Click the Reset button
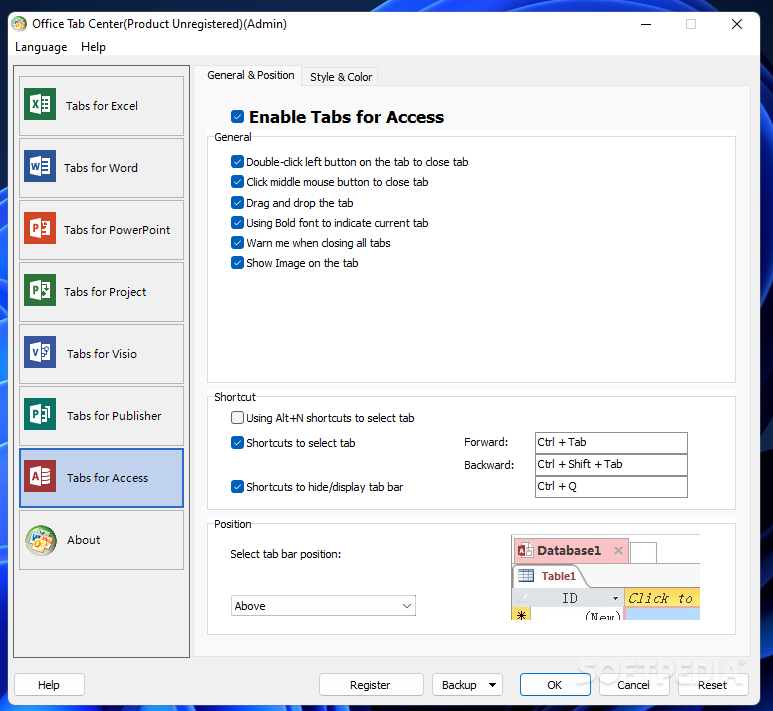Image resolution: width=773 pixels, height=711 pixels. pos(712,685)
